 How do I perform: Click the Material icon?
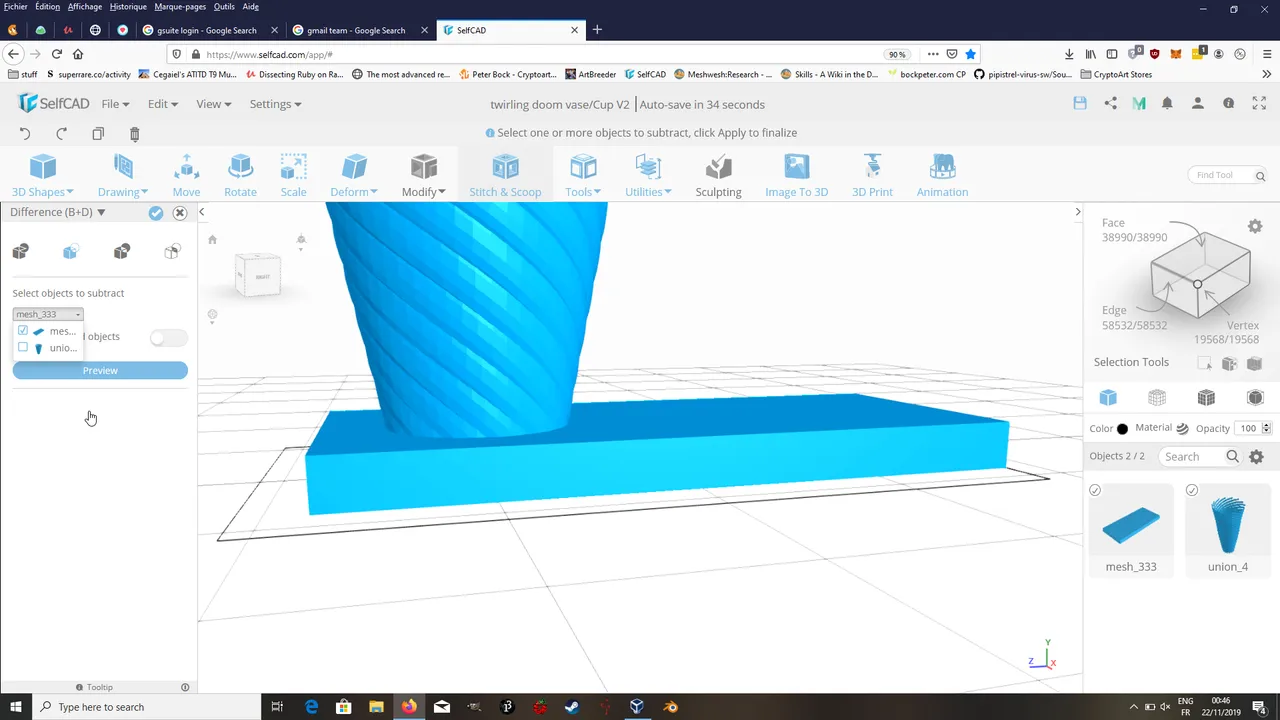point(1182,428)
